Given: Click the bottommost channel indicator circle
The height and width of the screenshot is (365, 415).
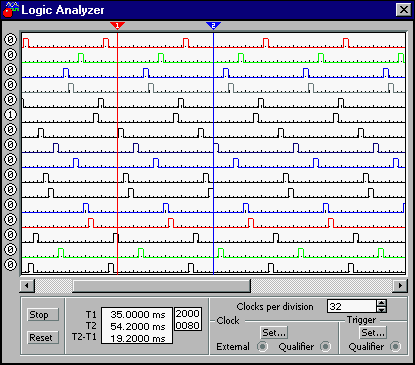Looking at the screenshot, I should [10, 265].
